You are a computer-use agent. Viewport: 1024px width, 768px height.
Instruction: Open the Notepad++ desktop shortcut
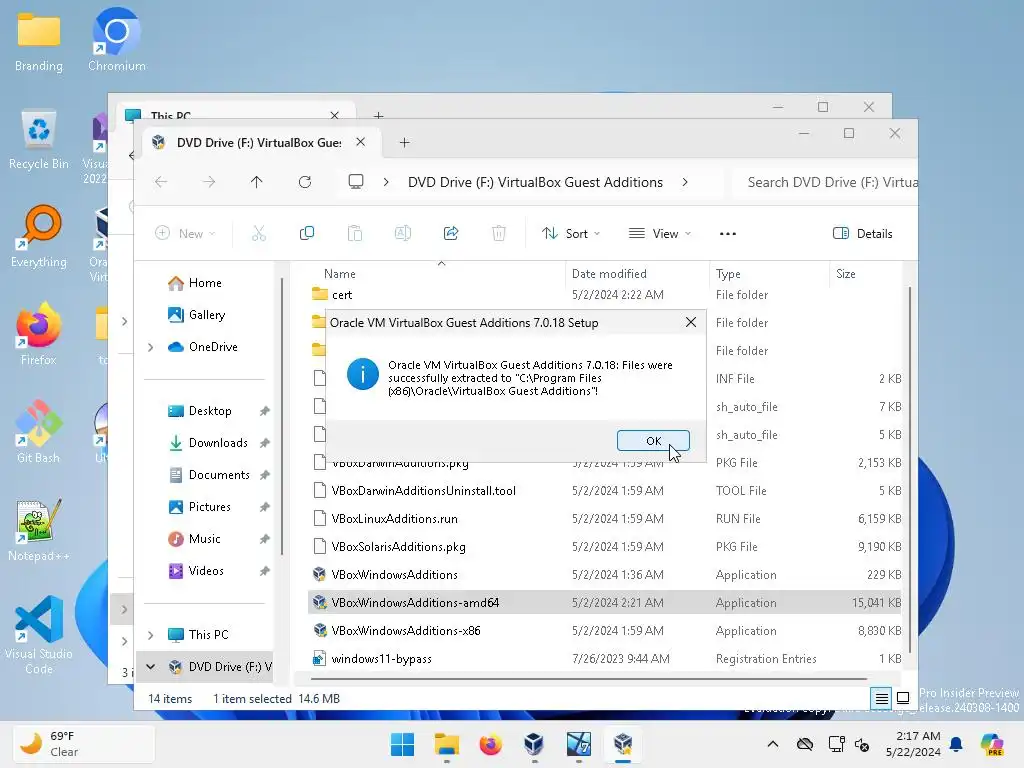(x=39, y=530)
